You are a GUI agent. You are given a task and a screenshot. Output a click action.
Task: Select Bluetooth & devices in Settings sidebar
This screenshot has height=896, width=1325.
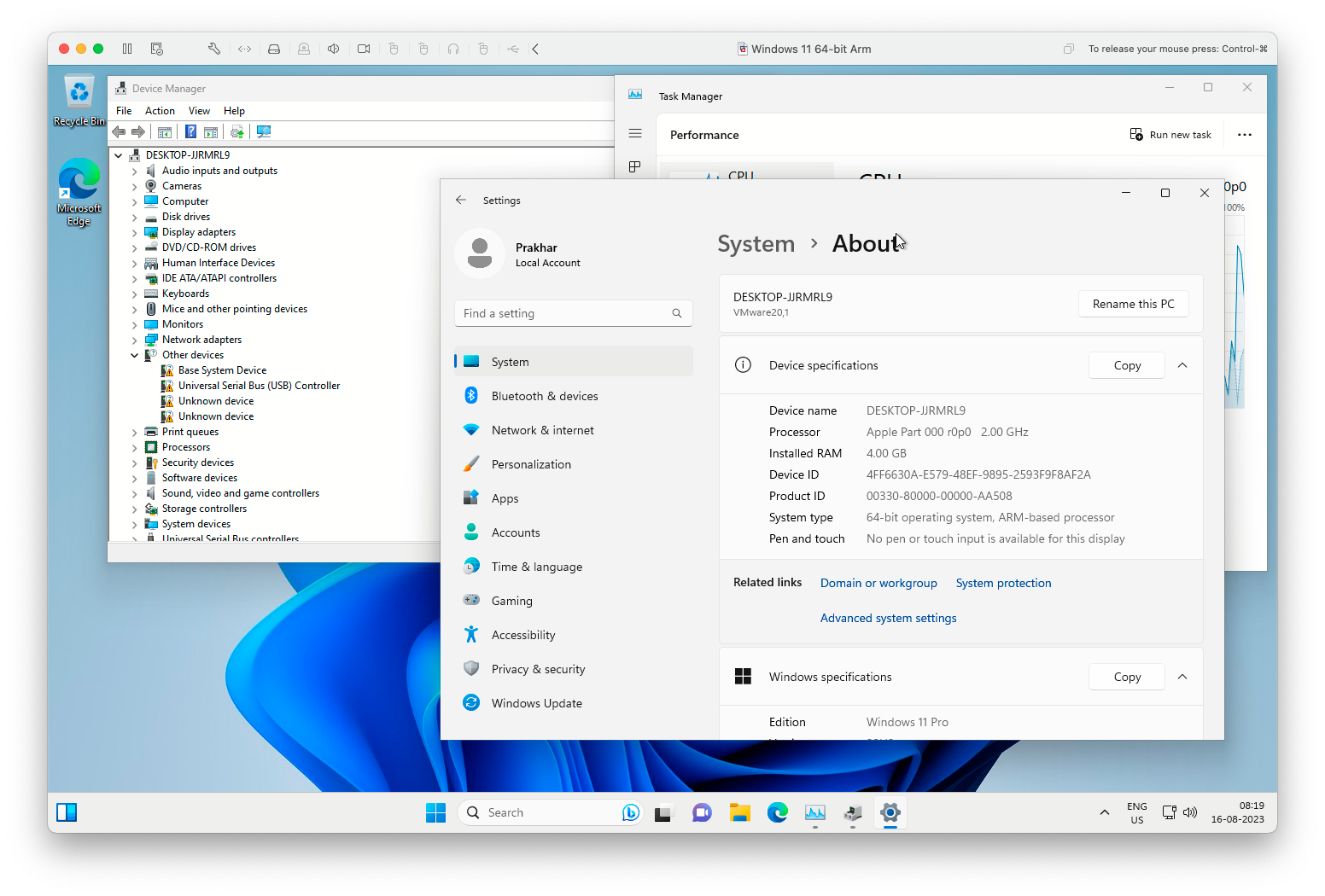pyautogui.click(x=574, y=396)
